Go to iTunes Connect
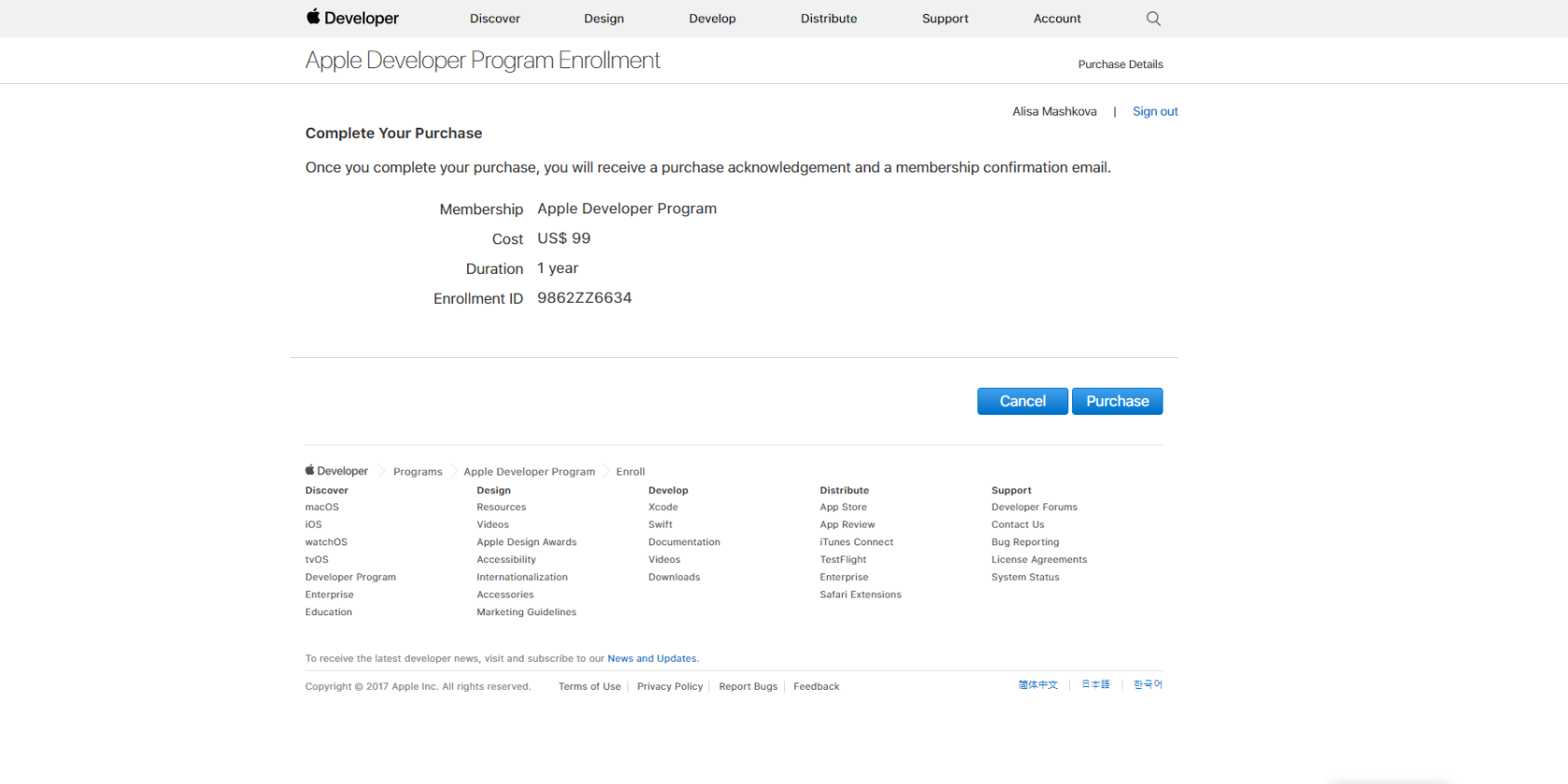Screen dimensions: 1568x784 click(857, 543)
